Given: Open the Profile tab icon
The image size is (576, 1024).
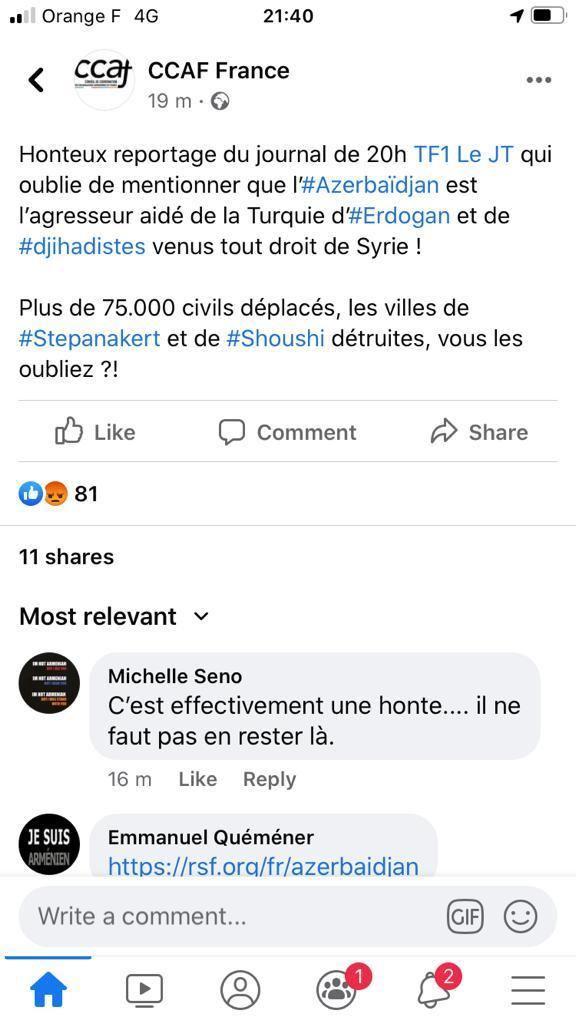Looking at the screenshot, I should tap(240, 991).
